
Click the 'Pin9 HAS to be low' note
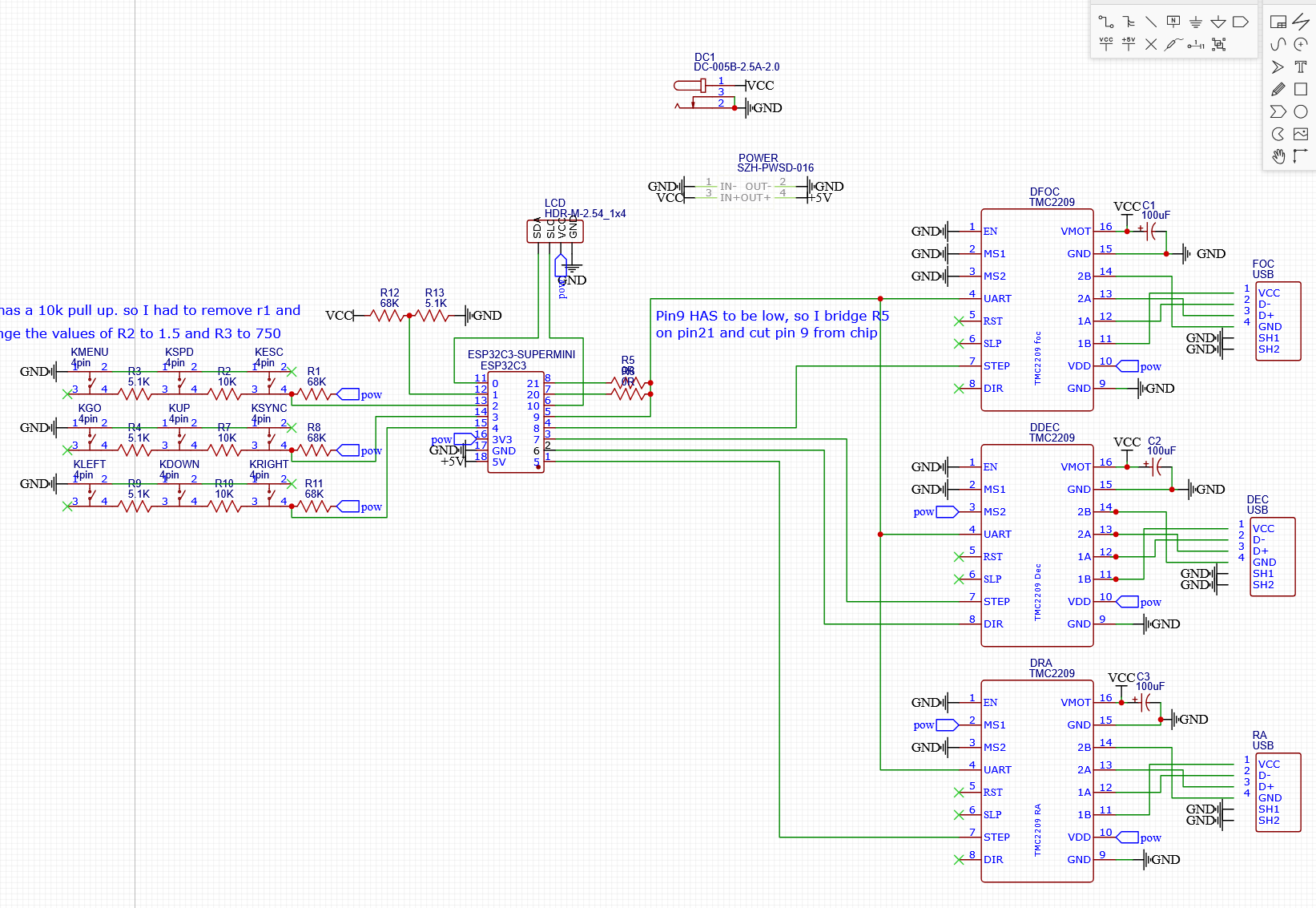point(772,325)
